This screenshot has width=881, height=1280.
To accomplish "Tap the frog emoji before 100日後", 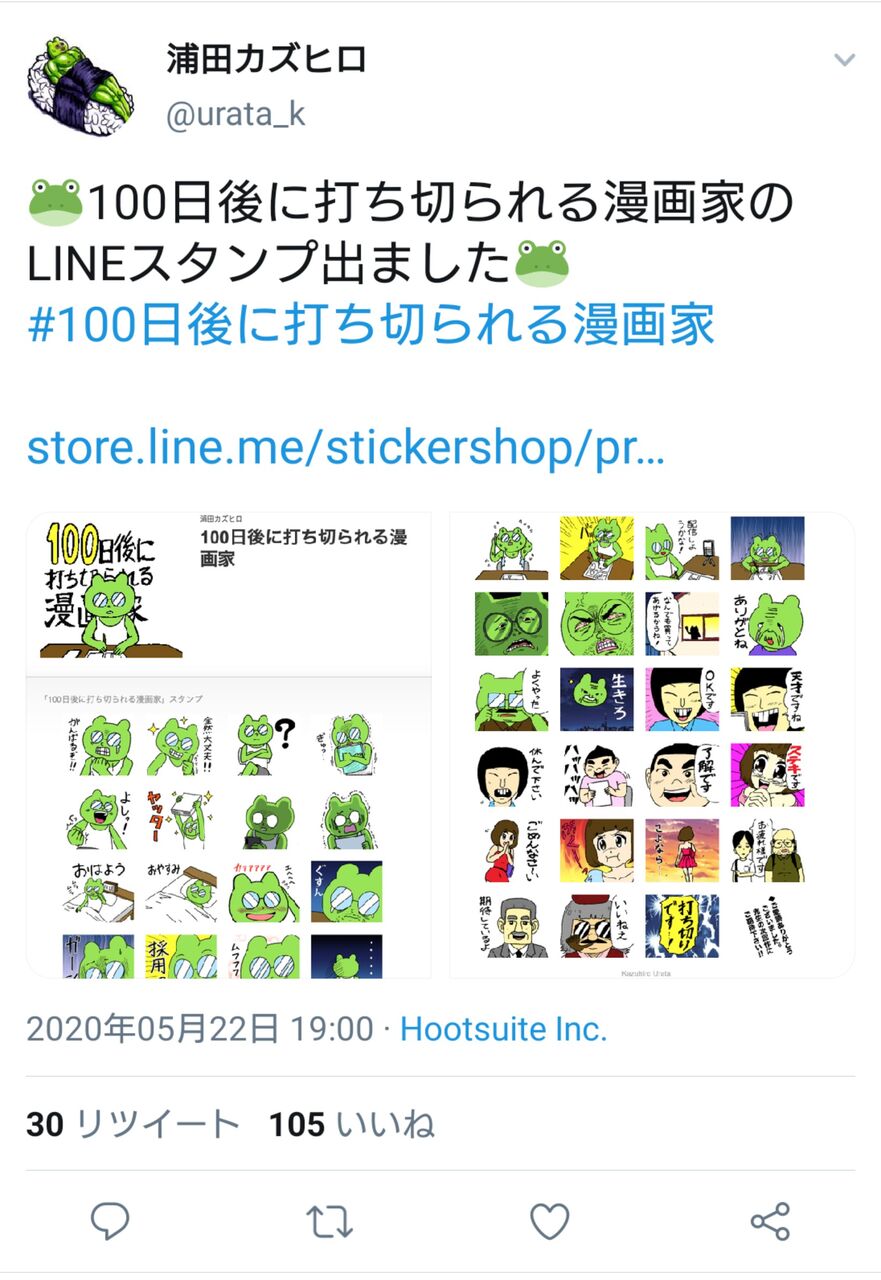I will click(x=56, y=203).
